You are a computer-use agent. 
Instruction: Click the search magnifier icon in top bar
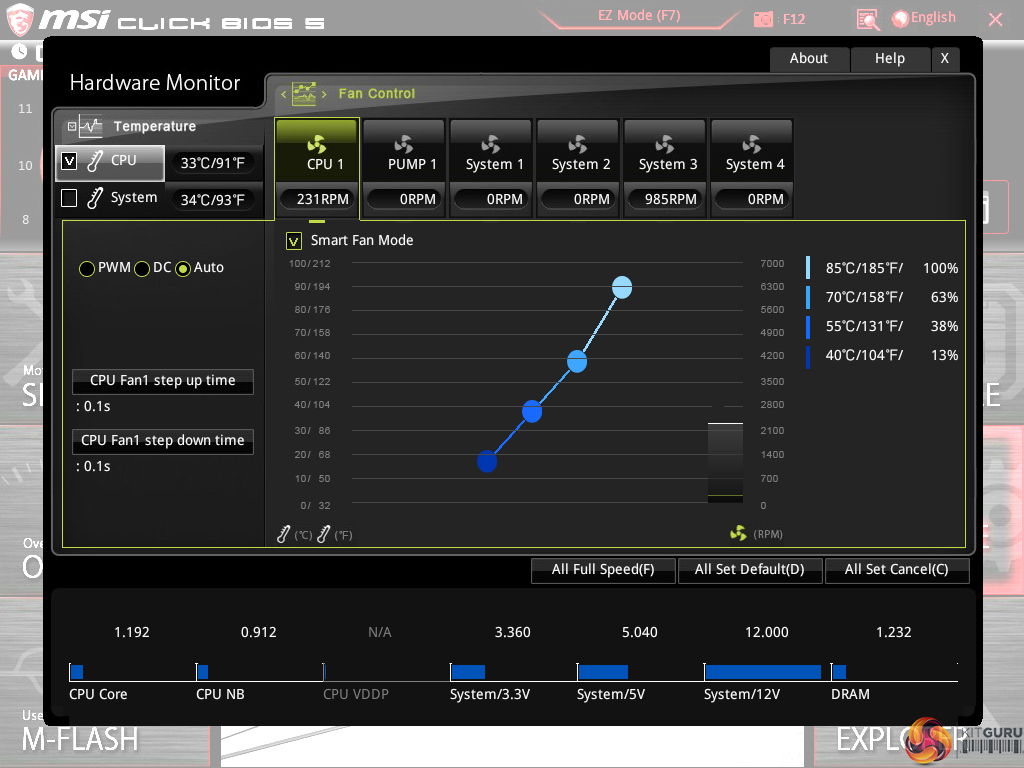[868, 20]
